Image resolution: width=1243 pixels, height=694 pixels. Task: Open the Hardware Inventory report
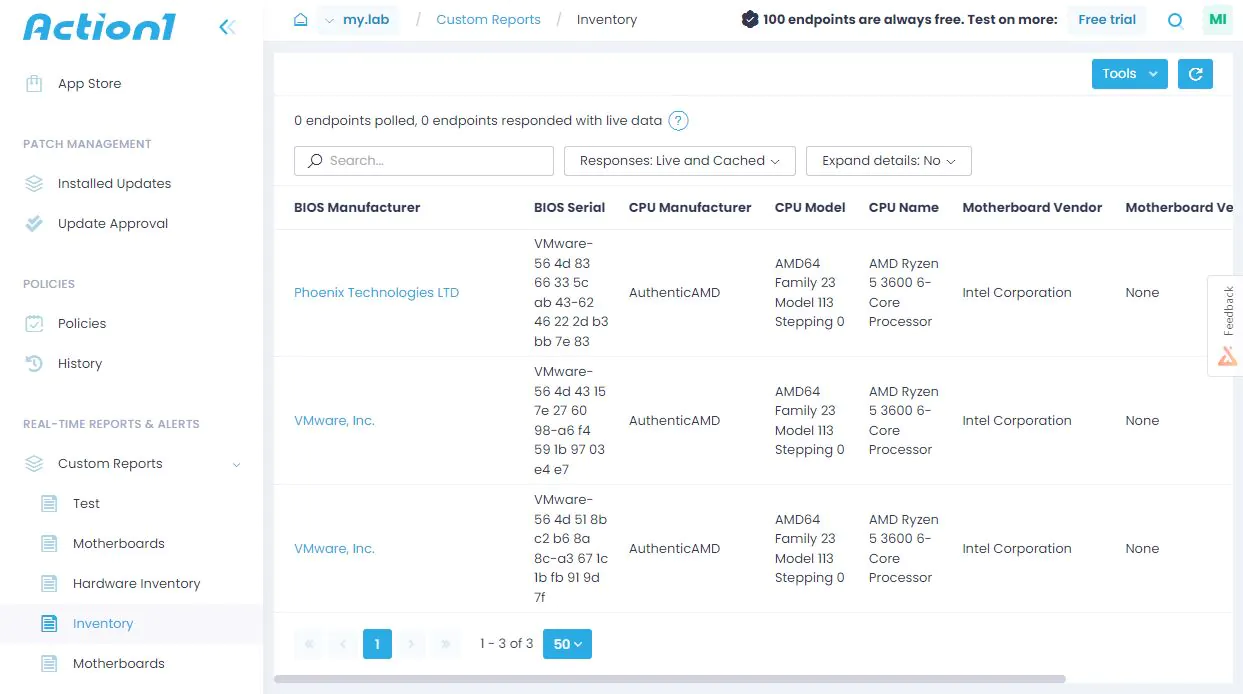coord(136,584)
